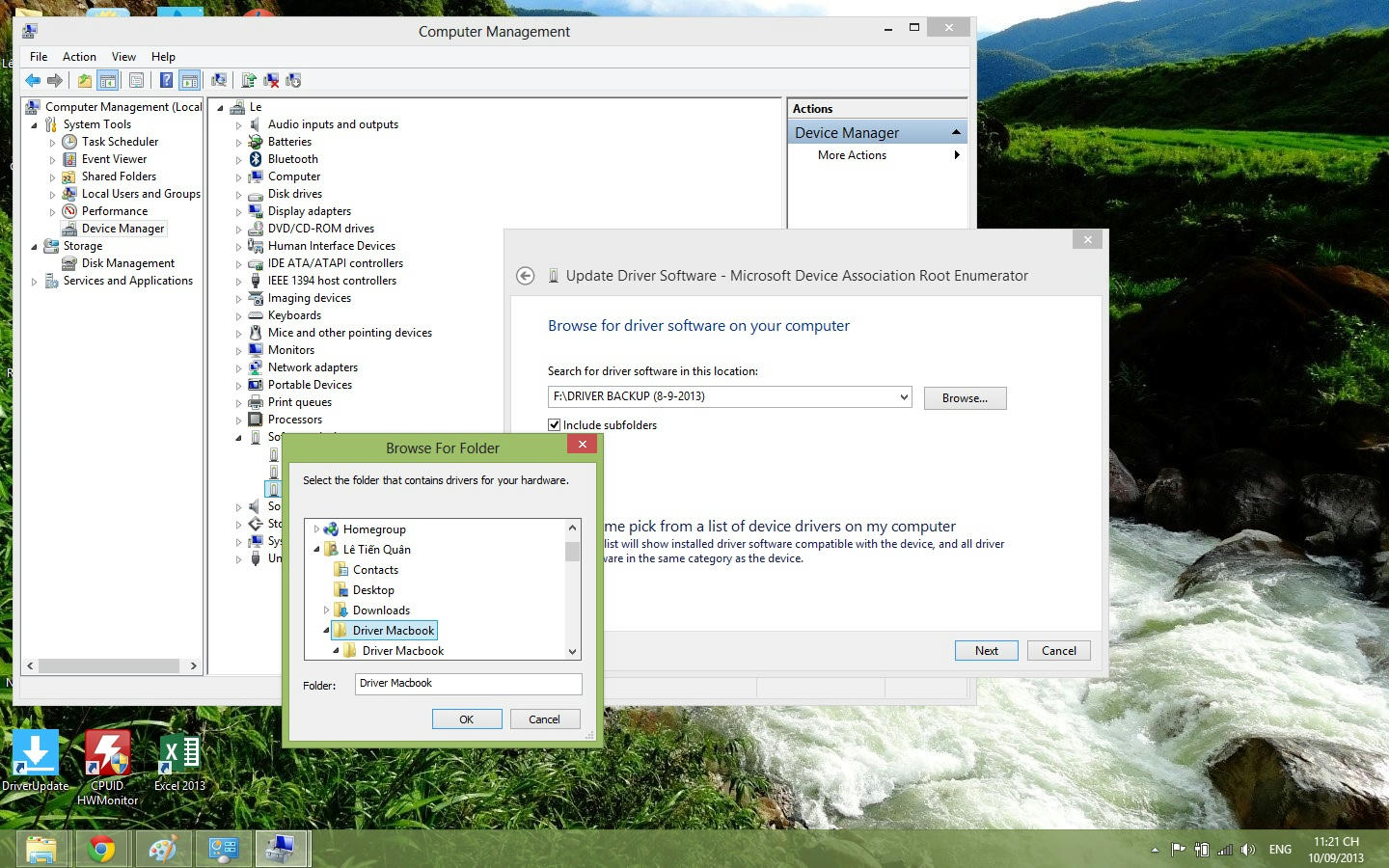The width and height of the screenshot is (1389, 868).
Task: Expand Services and Applications node
Action: [x=35, y=282]
